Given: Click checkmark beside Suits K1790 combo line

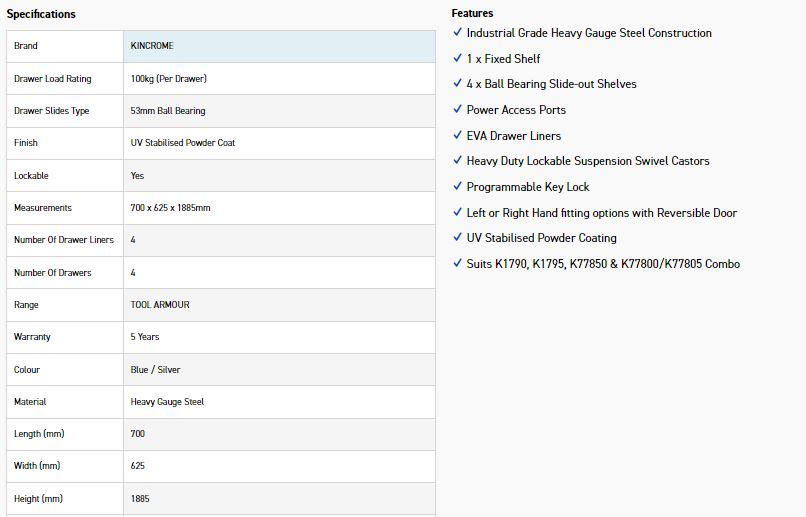Looking at the screenshot, I should tap(457, 263).
